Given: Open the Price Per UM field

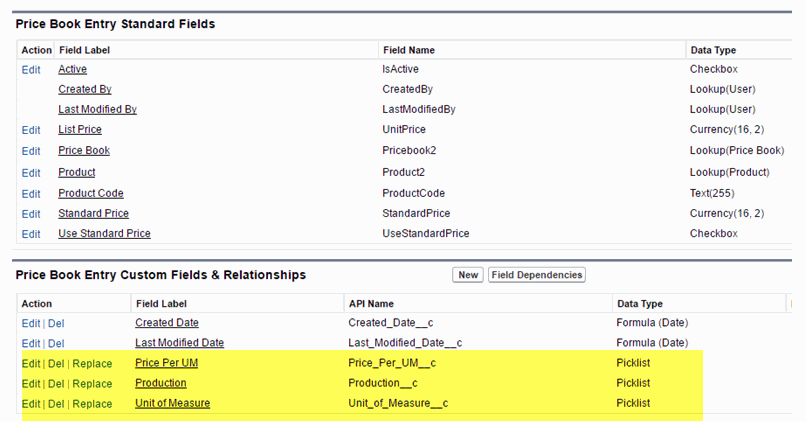Looking at the screenshot, I should pyautogui.click(x=166, y=363).
